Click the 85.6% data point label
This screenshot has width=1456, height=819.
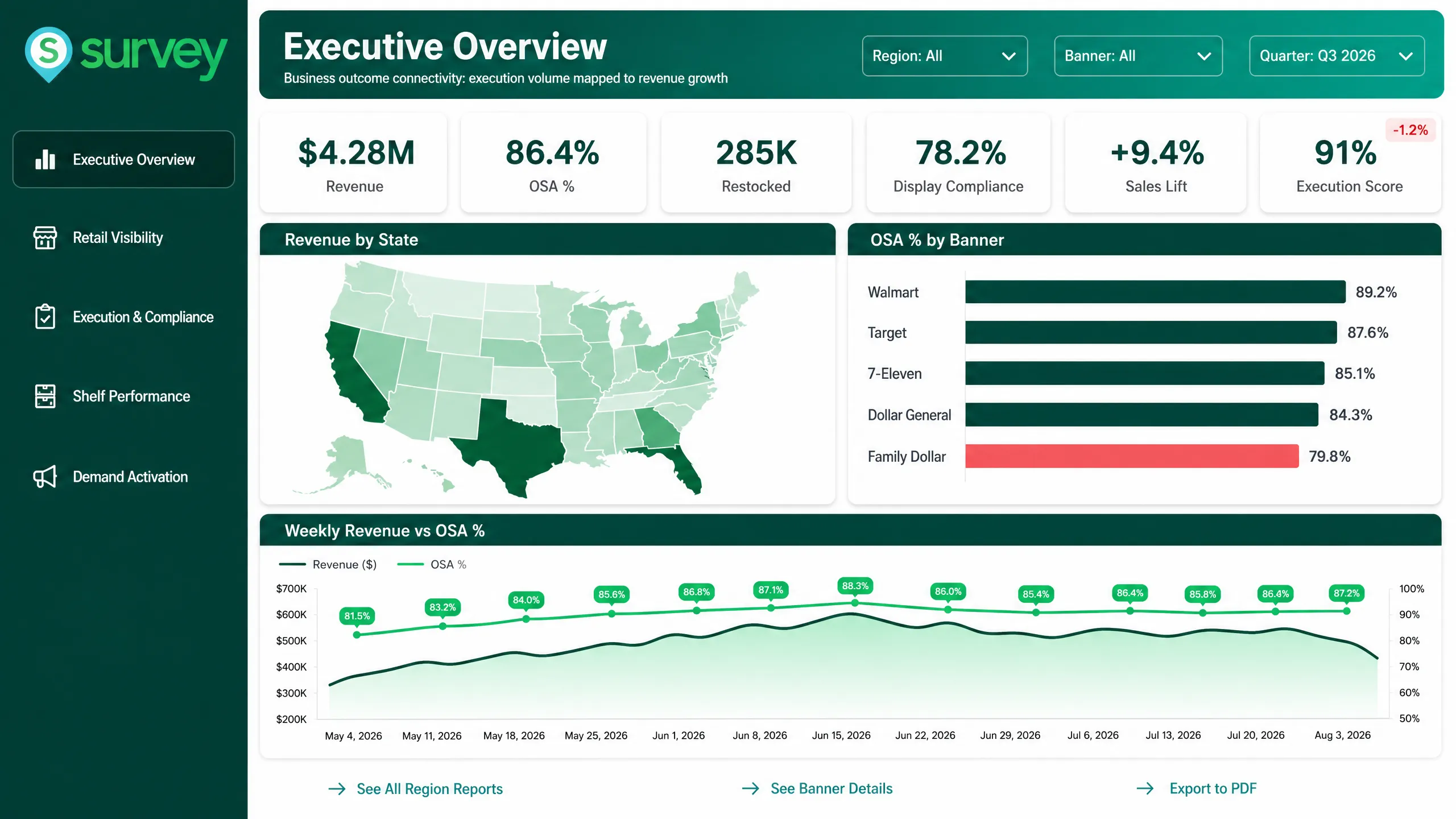pos(611,595)
